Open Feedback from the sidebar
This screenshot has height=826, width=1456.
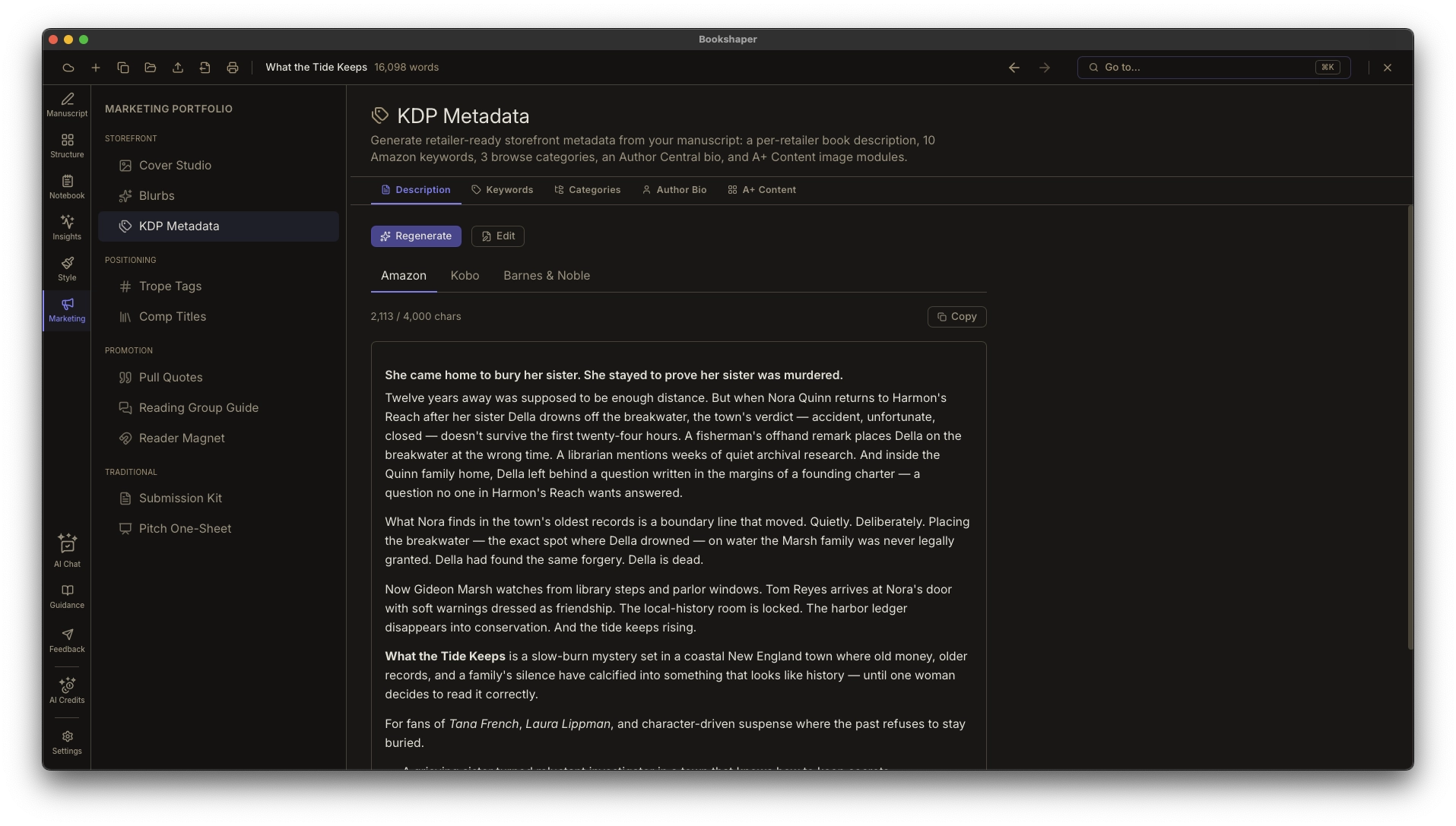click(x=67, y=641)
